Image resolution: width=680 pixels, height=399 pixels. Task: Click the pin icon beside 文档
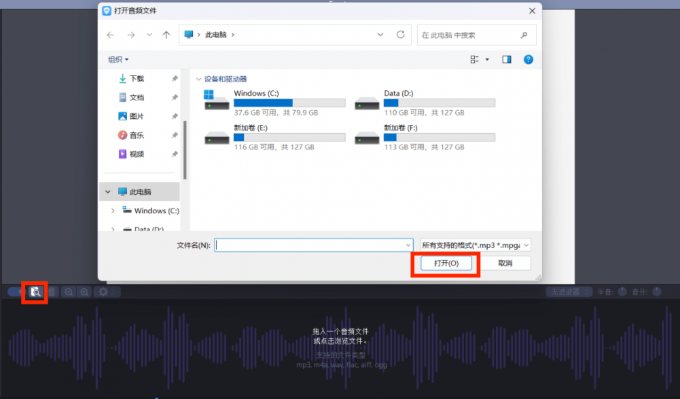174,98
